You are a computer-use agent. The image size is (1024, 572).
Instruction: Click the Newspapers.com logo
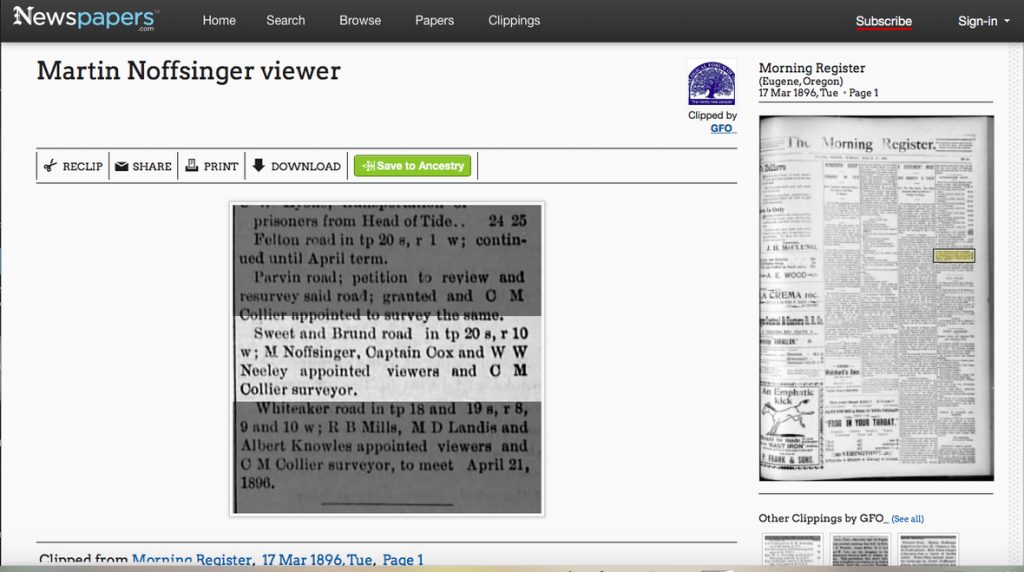coord(85,19)
